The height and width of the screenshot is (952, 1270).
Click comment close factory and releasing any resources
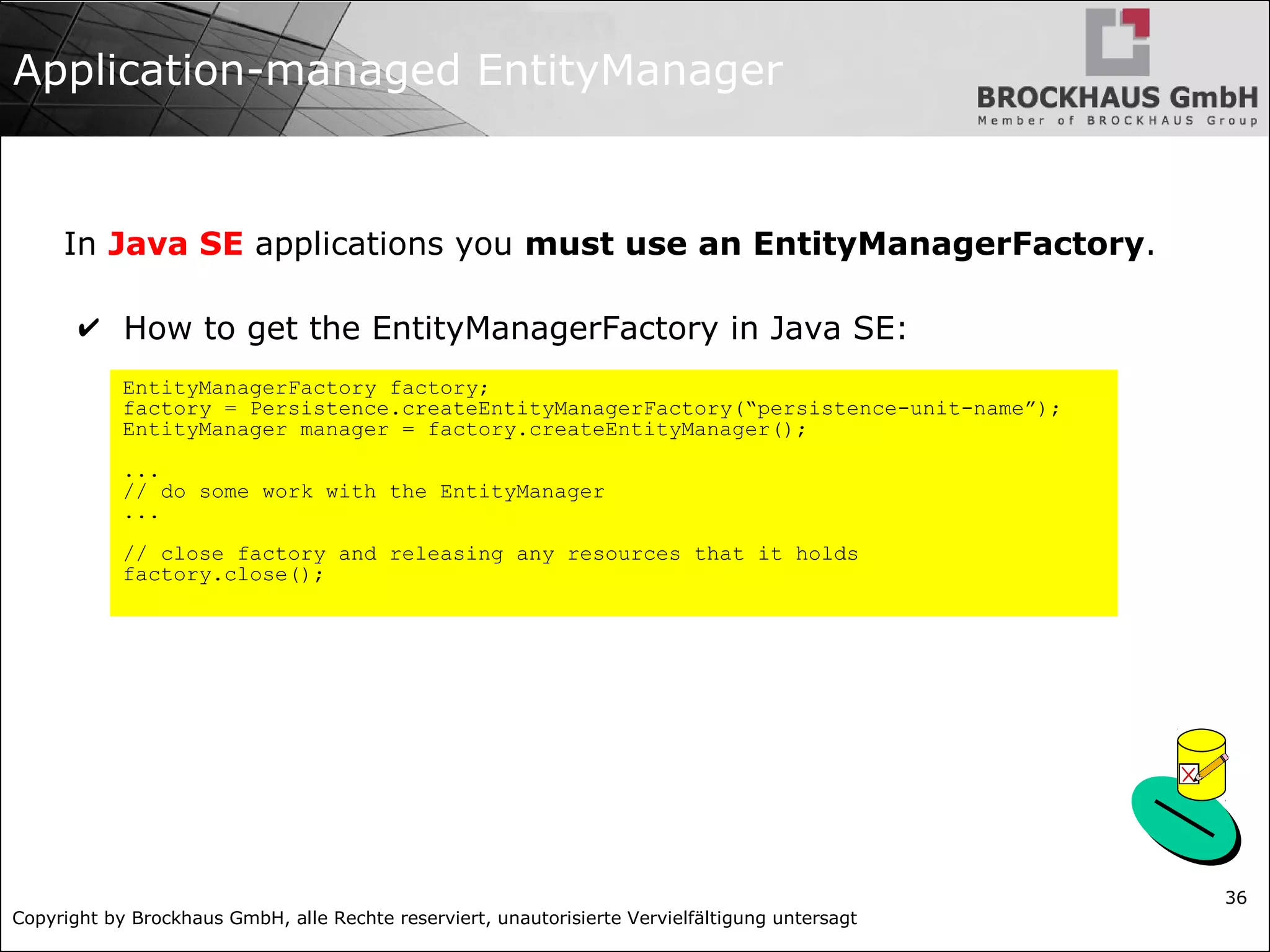pyautogui.click(x=491, y=554)
